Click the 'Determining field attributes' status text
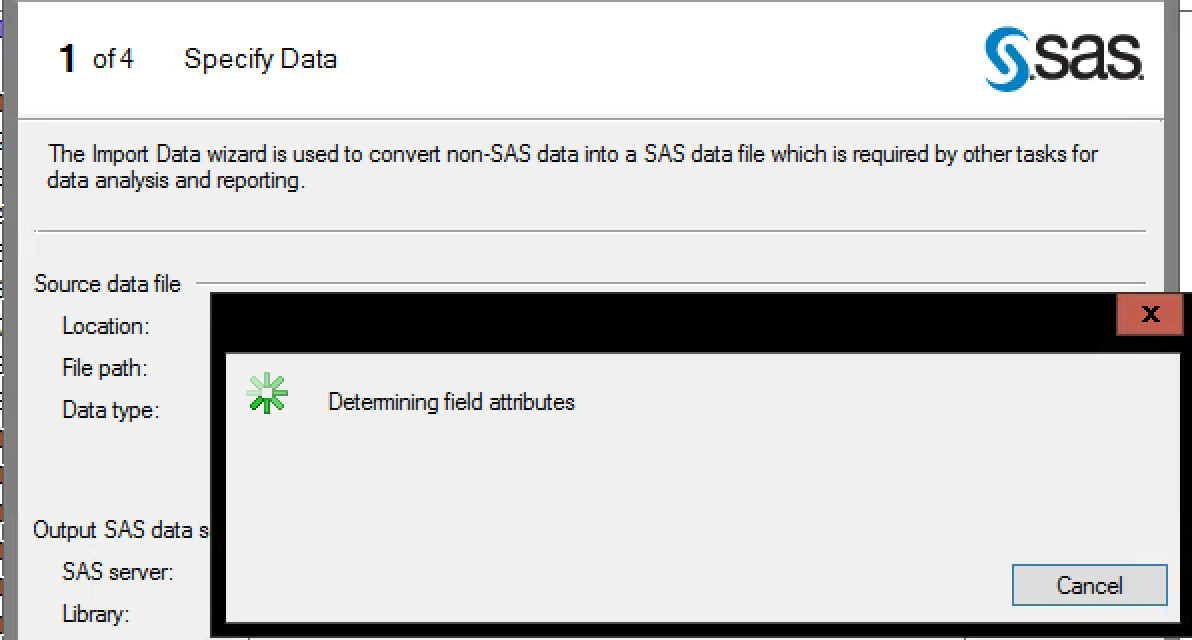The height and width of the screenshot is (640, 1192). (451, 402)
